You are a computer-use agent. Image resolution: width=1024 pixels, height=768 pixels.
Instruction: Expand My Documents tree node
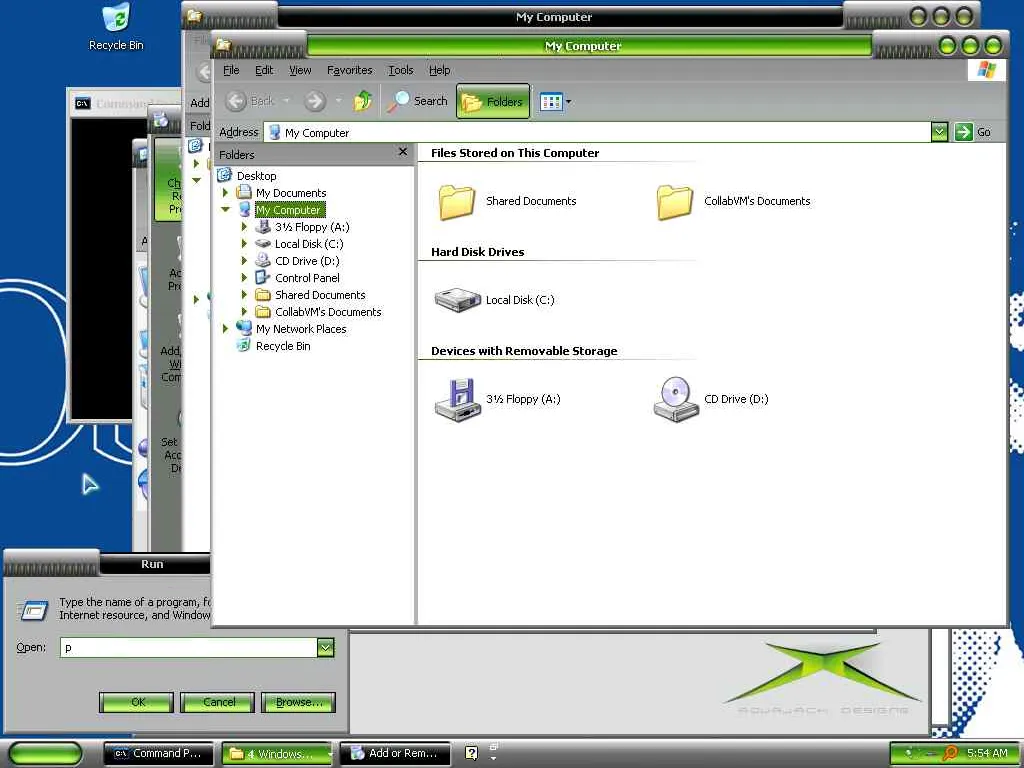(225, 193)
